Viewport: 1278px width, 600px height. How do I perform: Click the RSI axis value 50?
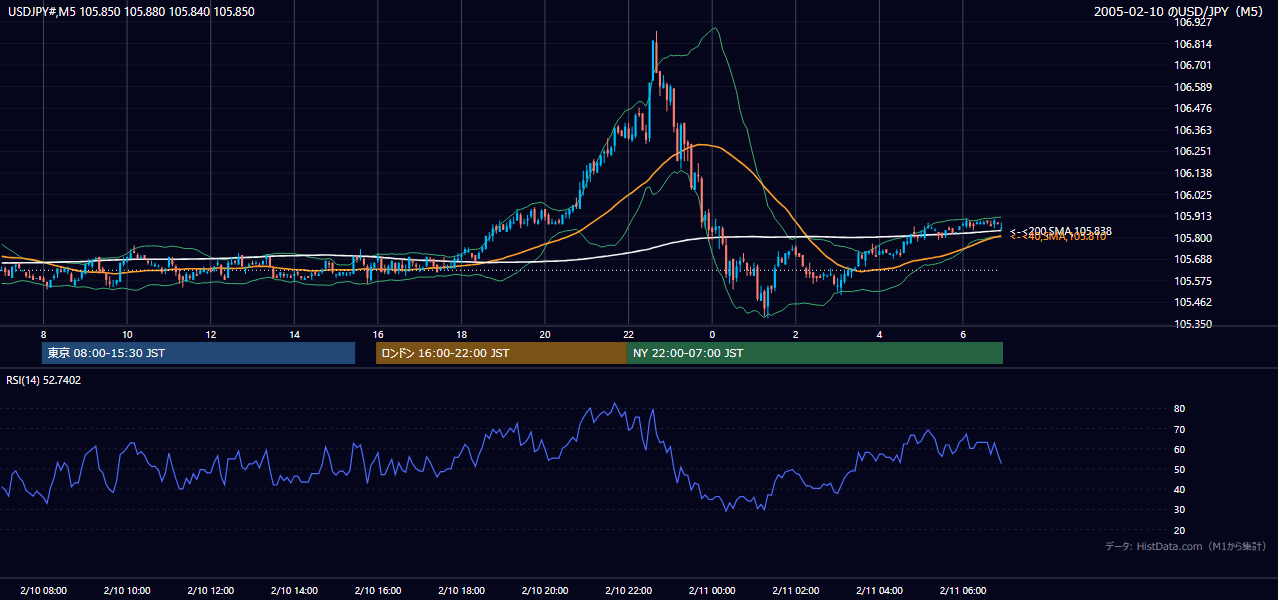[x=1179, y=469]
